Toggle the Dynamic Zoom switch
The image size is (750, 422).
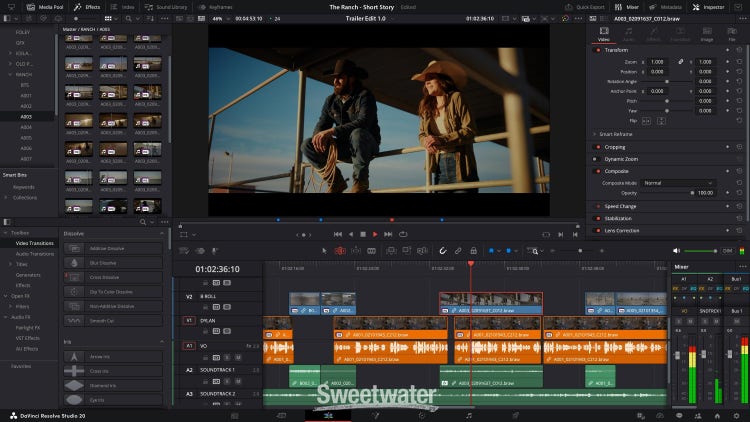pos(598,159)
